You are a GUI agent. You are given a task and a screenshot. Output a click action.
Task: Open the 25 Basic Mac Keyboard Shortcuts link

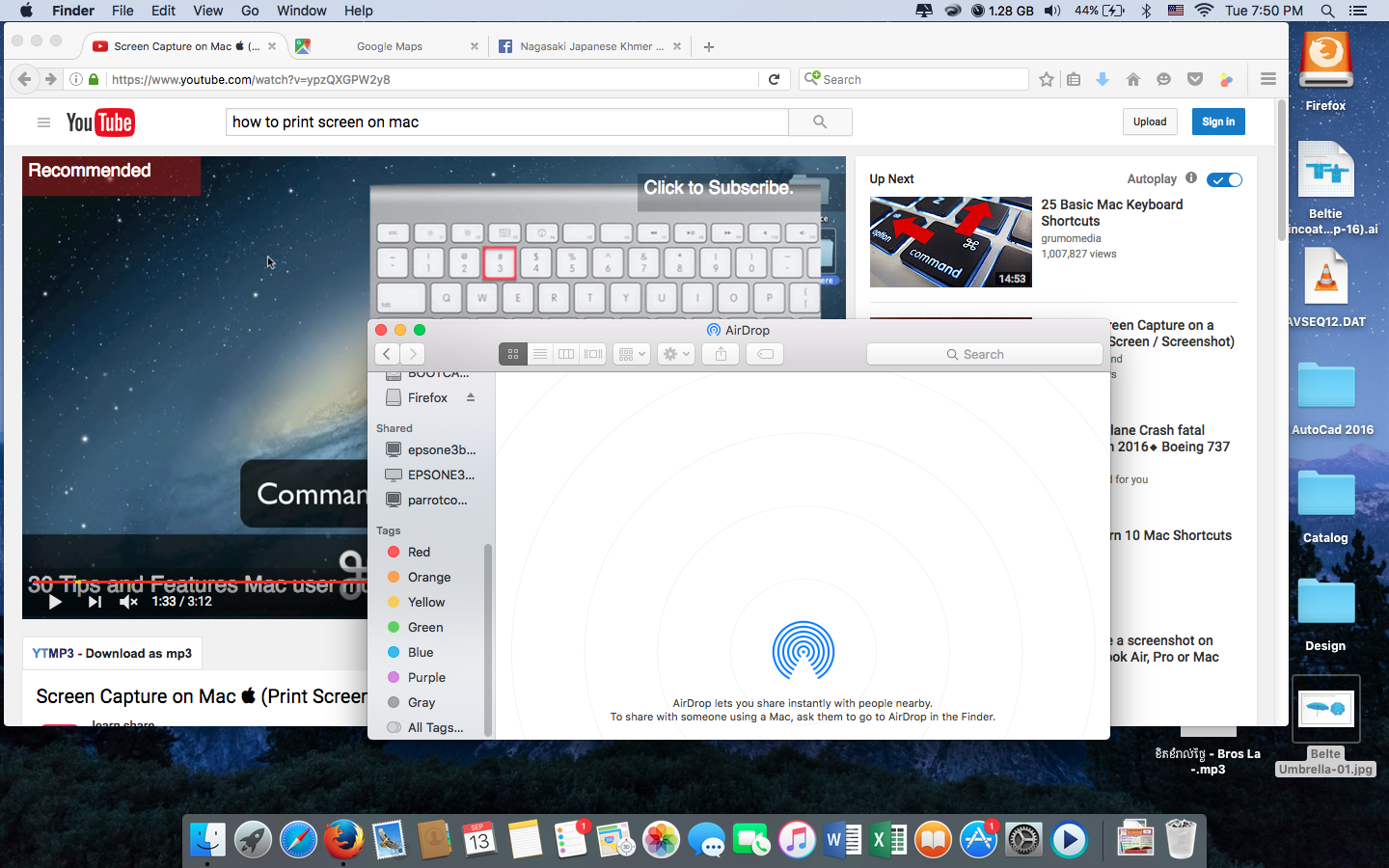[1111, 212]
